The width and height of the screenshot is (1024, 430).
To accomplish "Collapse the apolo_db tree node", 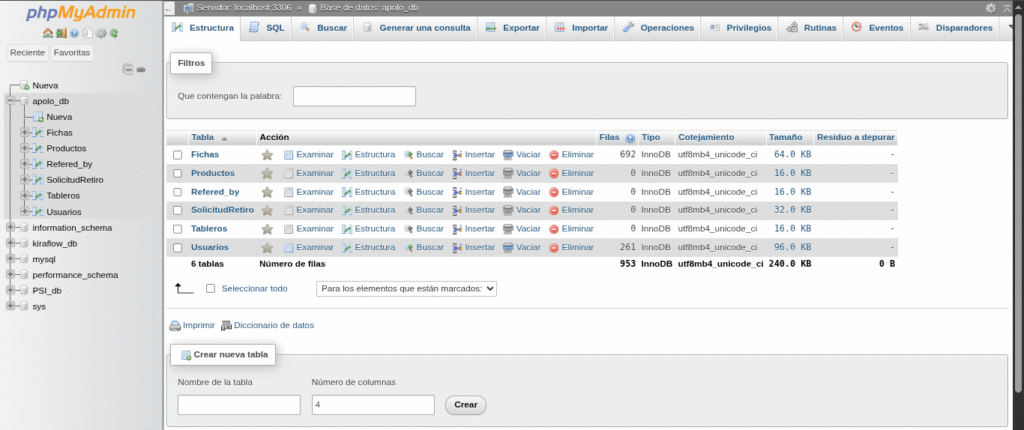I will click(x=10, y=101).
